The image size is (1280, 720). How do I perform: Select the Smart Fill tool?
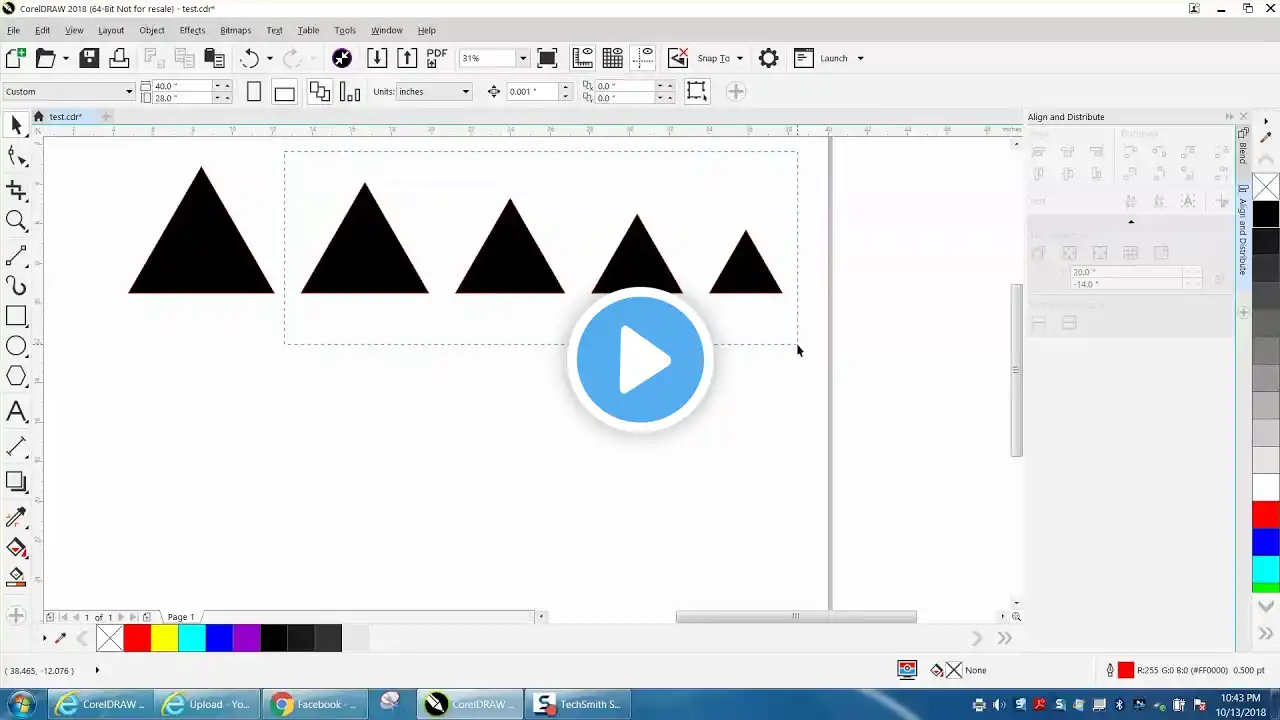(x=16, y=577)
